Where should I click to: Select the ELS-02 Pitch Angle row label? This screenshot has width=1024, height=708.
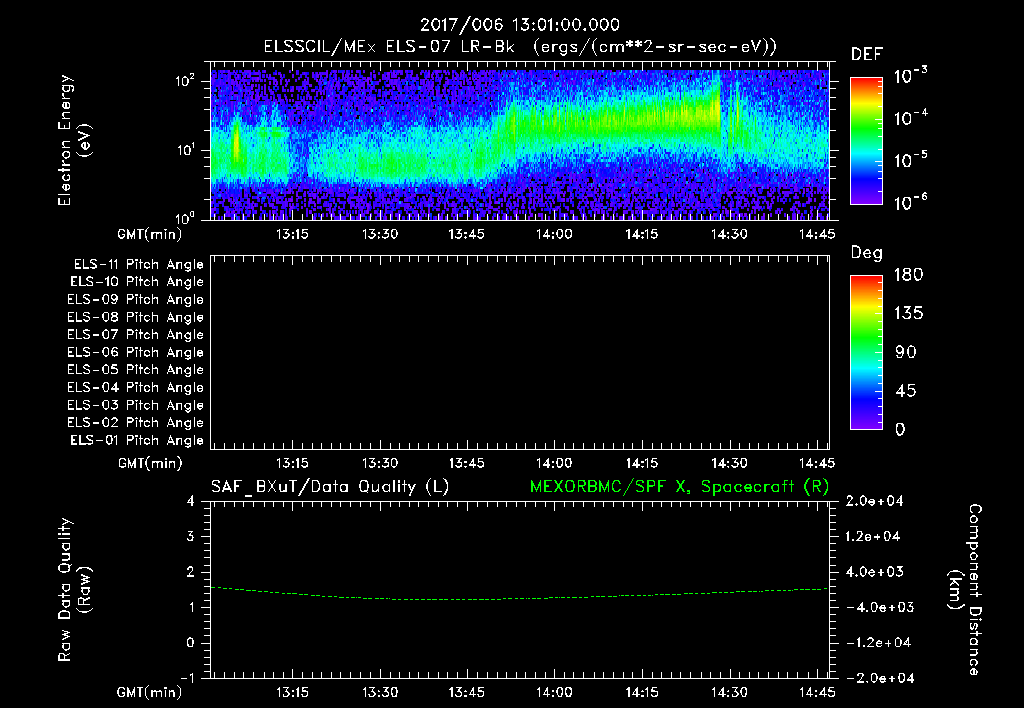tap(136, 423)
